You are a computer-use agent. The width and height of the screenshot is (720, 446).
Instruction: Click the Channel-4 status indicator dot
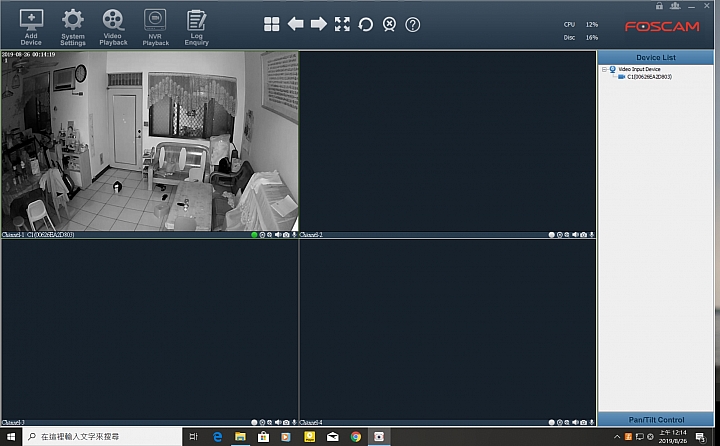551,422
